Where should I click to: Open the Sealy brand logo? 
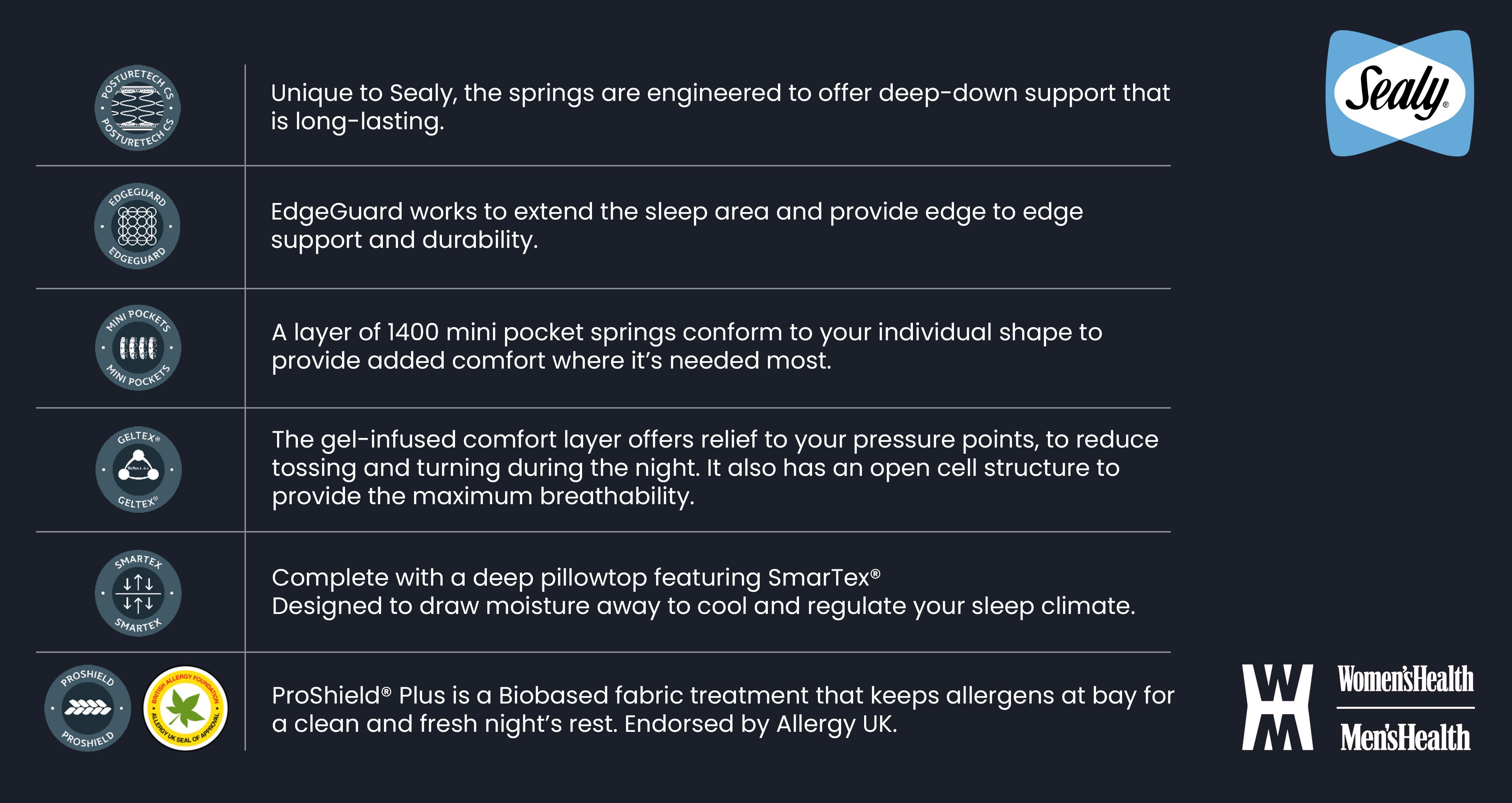click(1400, 93)
